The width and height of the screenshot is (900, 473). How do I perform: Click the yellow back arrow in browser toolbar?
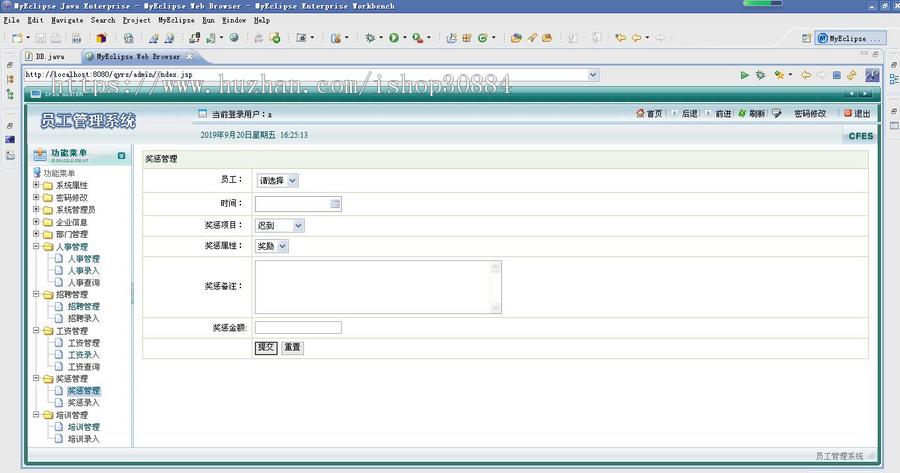806,75
